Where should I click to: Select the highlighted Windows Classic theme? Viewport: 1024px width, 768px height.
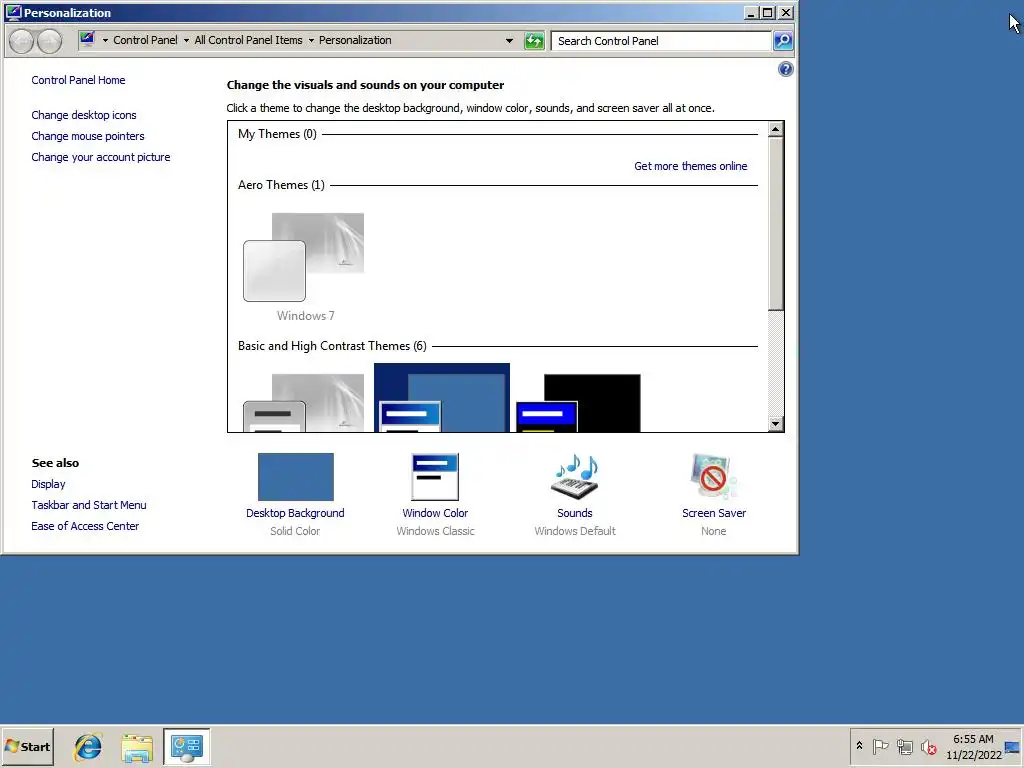[x=442, y=398]
